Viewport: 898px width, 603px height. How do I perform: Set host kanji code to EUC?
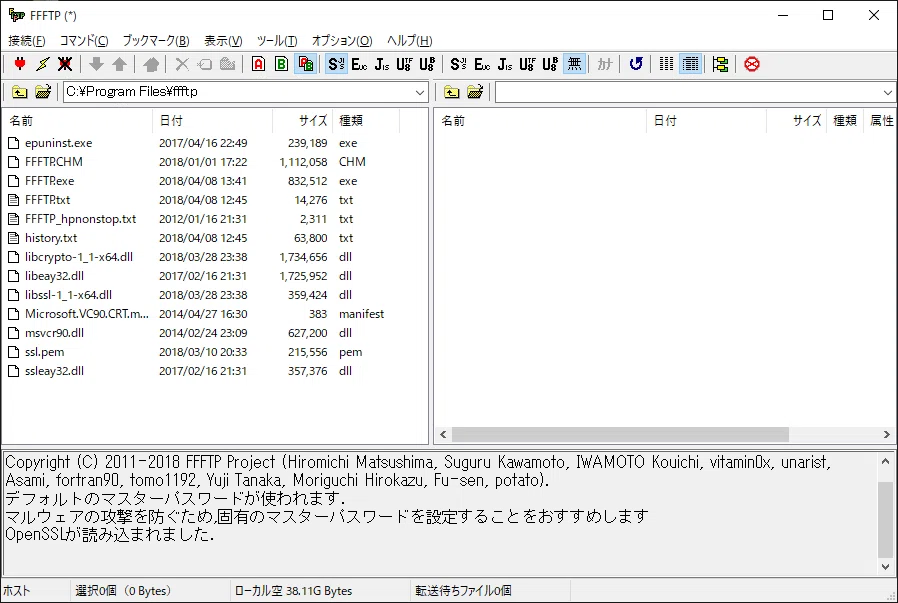482,64
